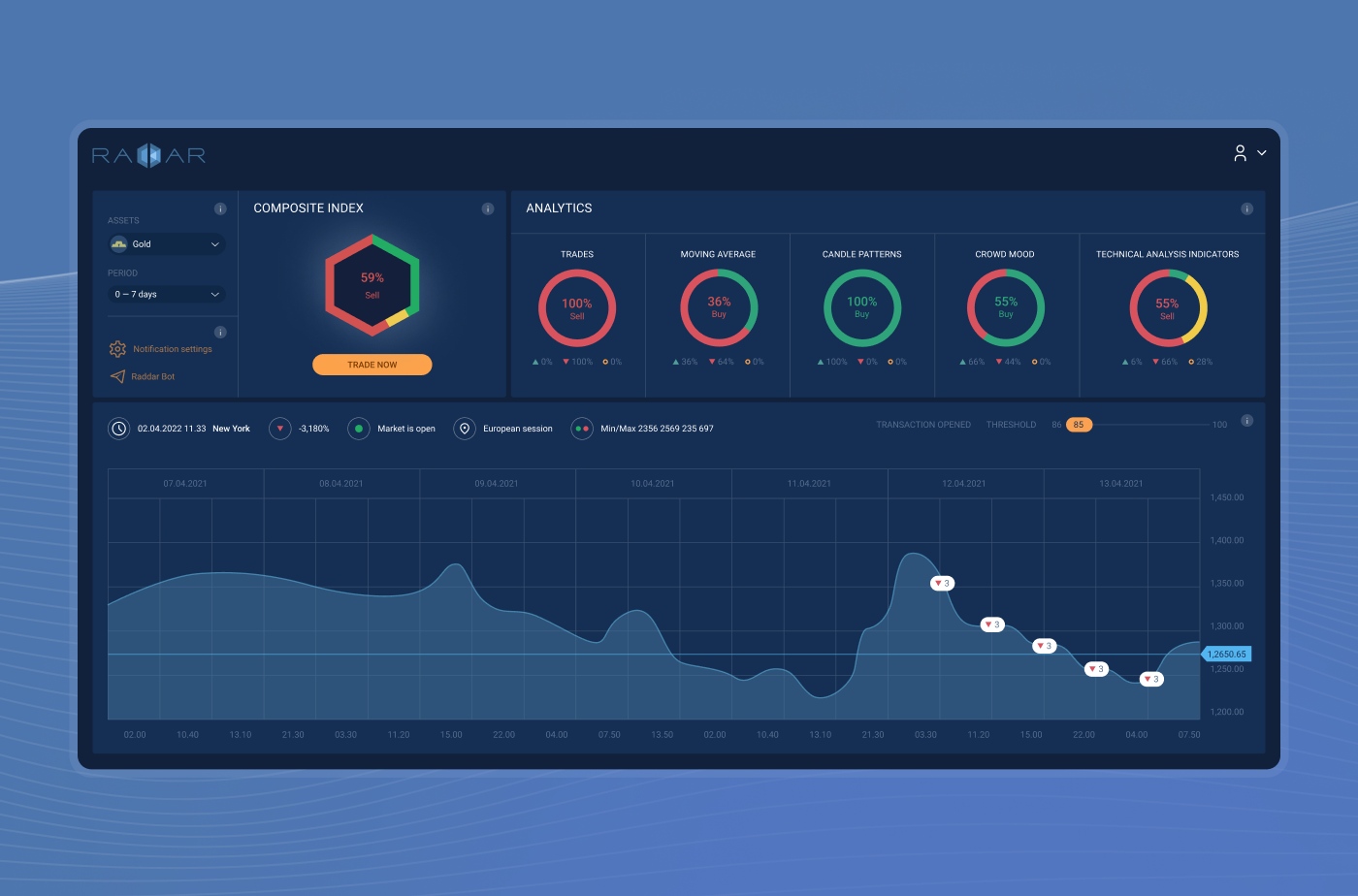Image resolution: width=1358 pixels, height=896 pixels.
Task: Select the Moving Average 36% gauge
Action: pyautogui.click(x=719, y=307)
